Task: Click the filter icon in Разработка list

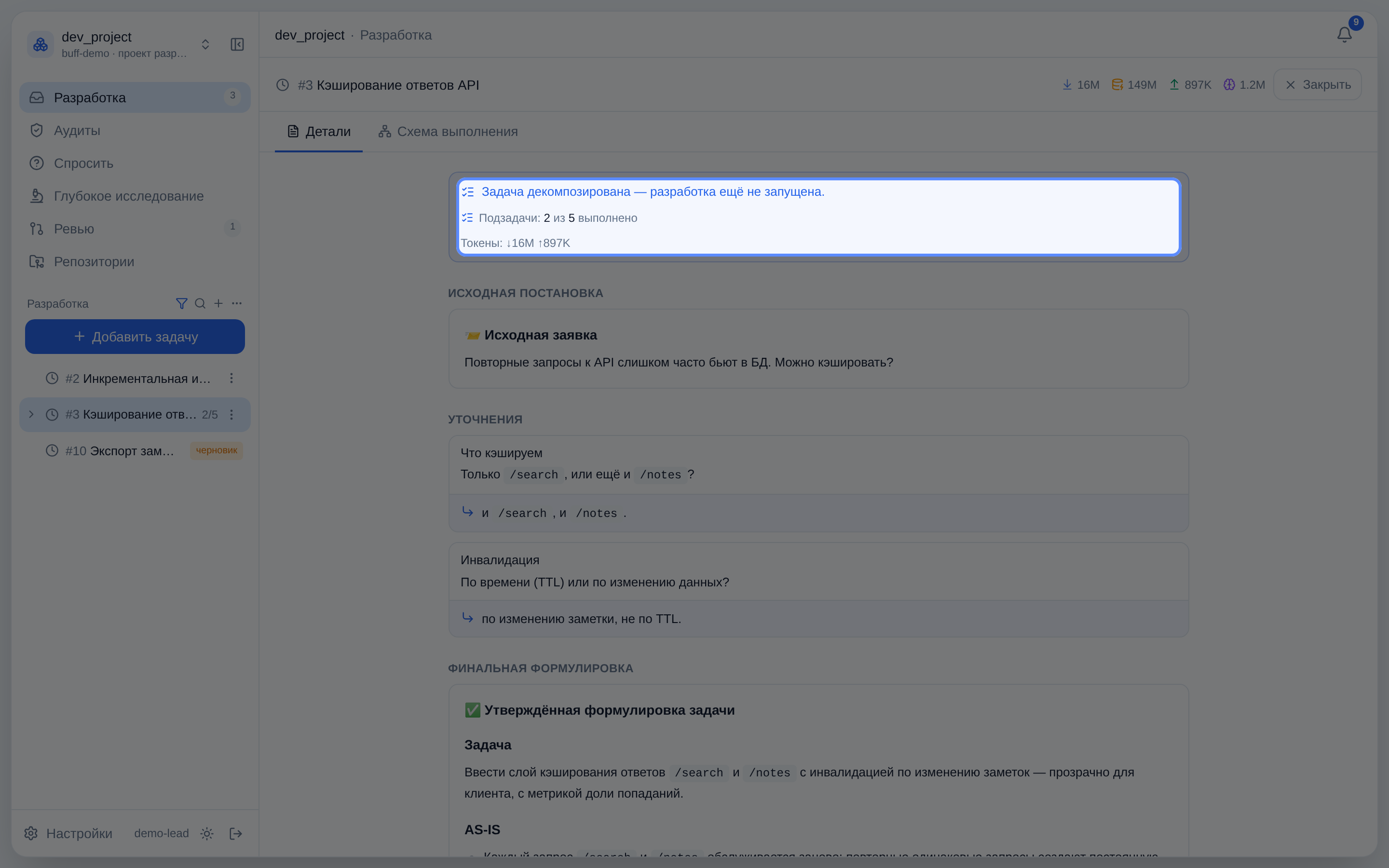Action: point(181,303)
